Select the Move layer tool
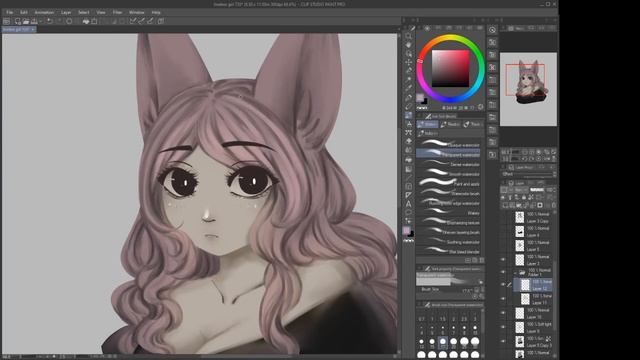Viewport: 640px width, 360px height. coord(409,62)
